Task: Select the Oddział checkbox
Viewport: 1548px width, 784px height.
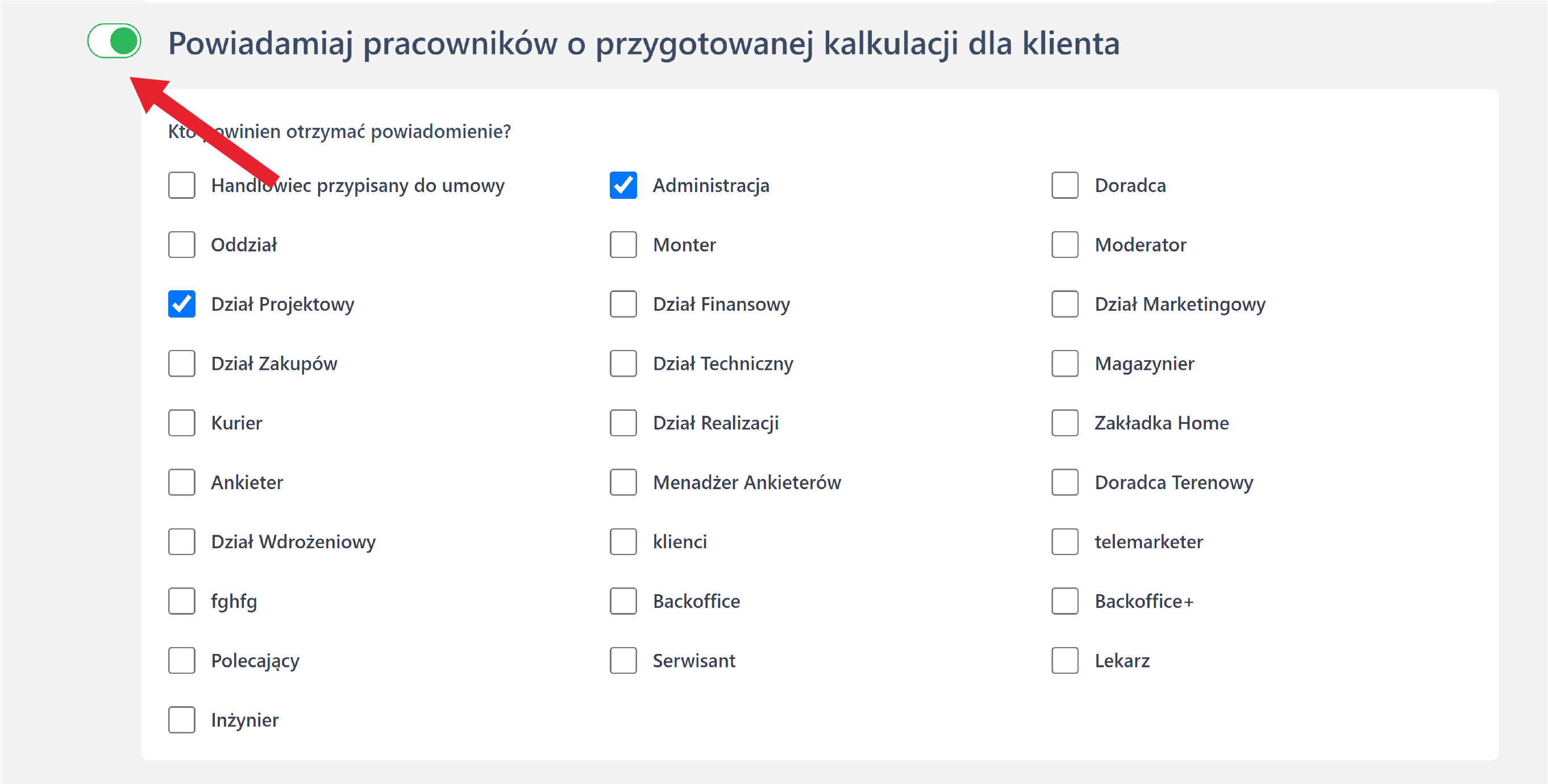Action: click(181, 244)
